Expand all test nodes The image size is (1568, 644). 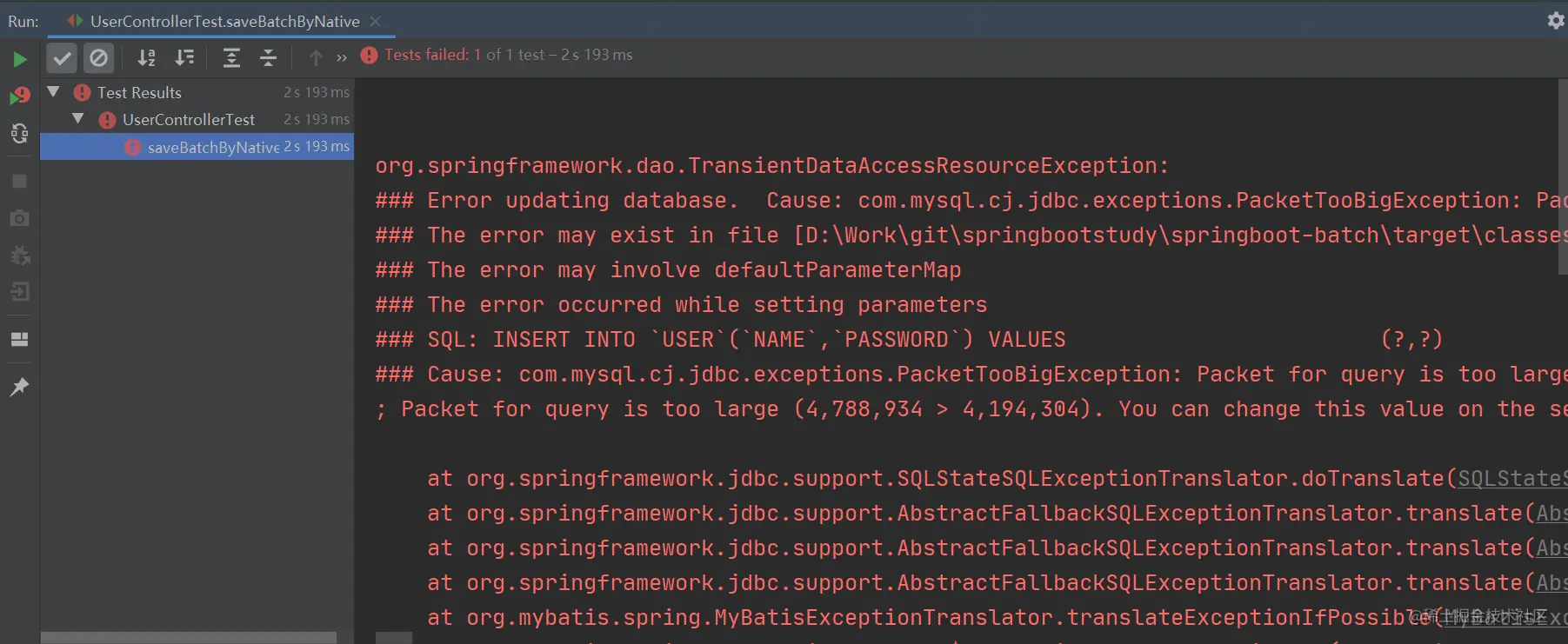tap(231, 58)
